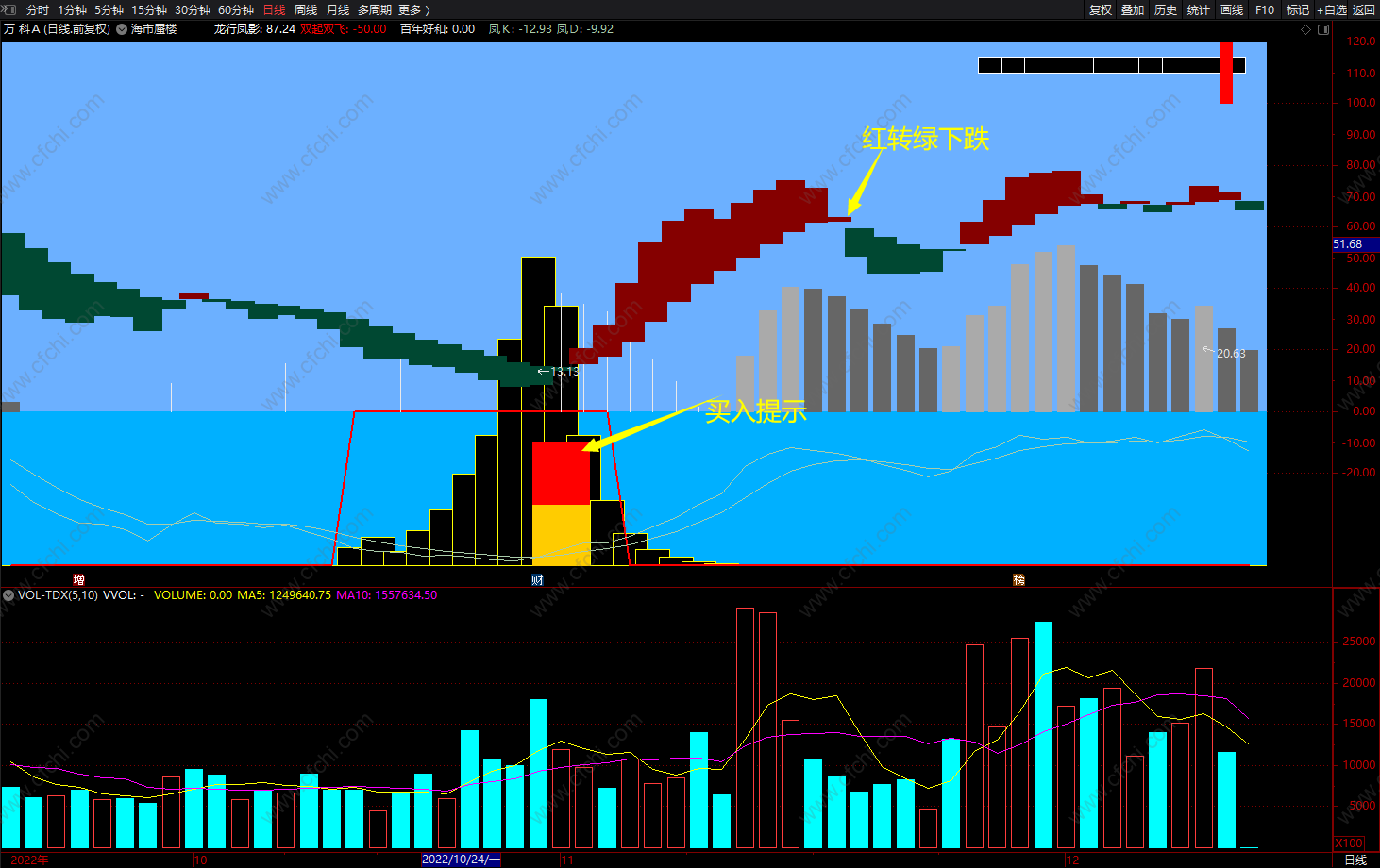Select the 60分钟 period tab
The height and width of the screenshot is (868, 1380).
[x=236, y=9]
